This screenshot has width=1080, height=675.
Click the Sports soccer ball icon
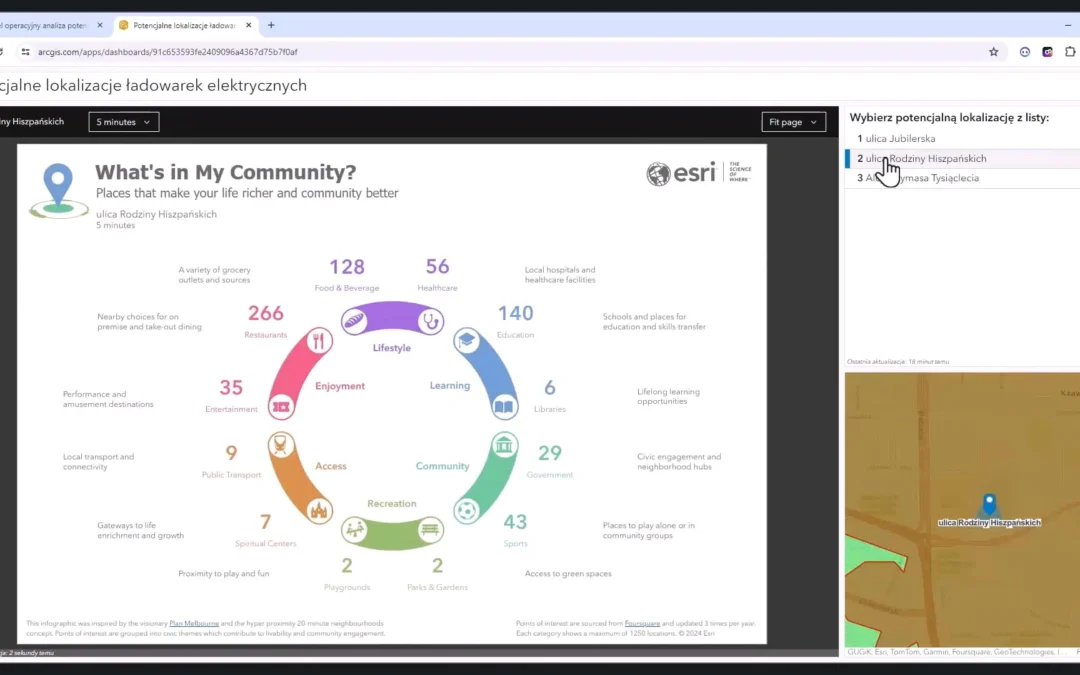coord(467,511)
